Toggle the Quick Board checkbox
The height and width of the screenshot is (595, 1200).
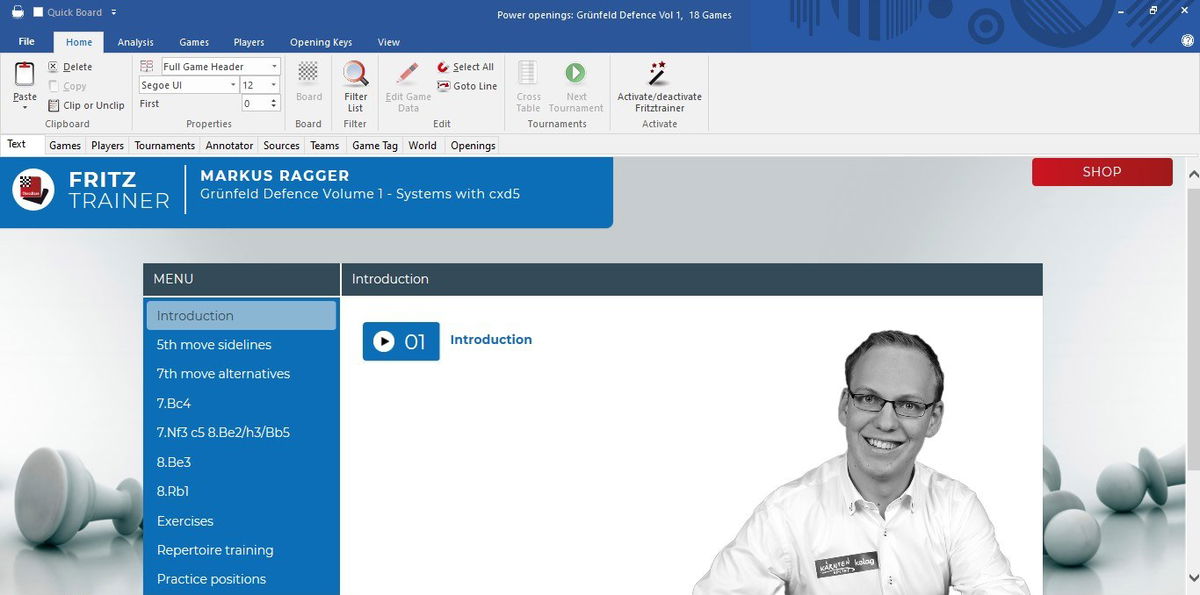(38, 12)
